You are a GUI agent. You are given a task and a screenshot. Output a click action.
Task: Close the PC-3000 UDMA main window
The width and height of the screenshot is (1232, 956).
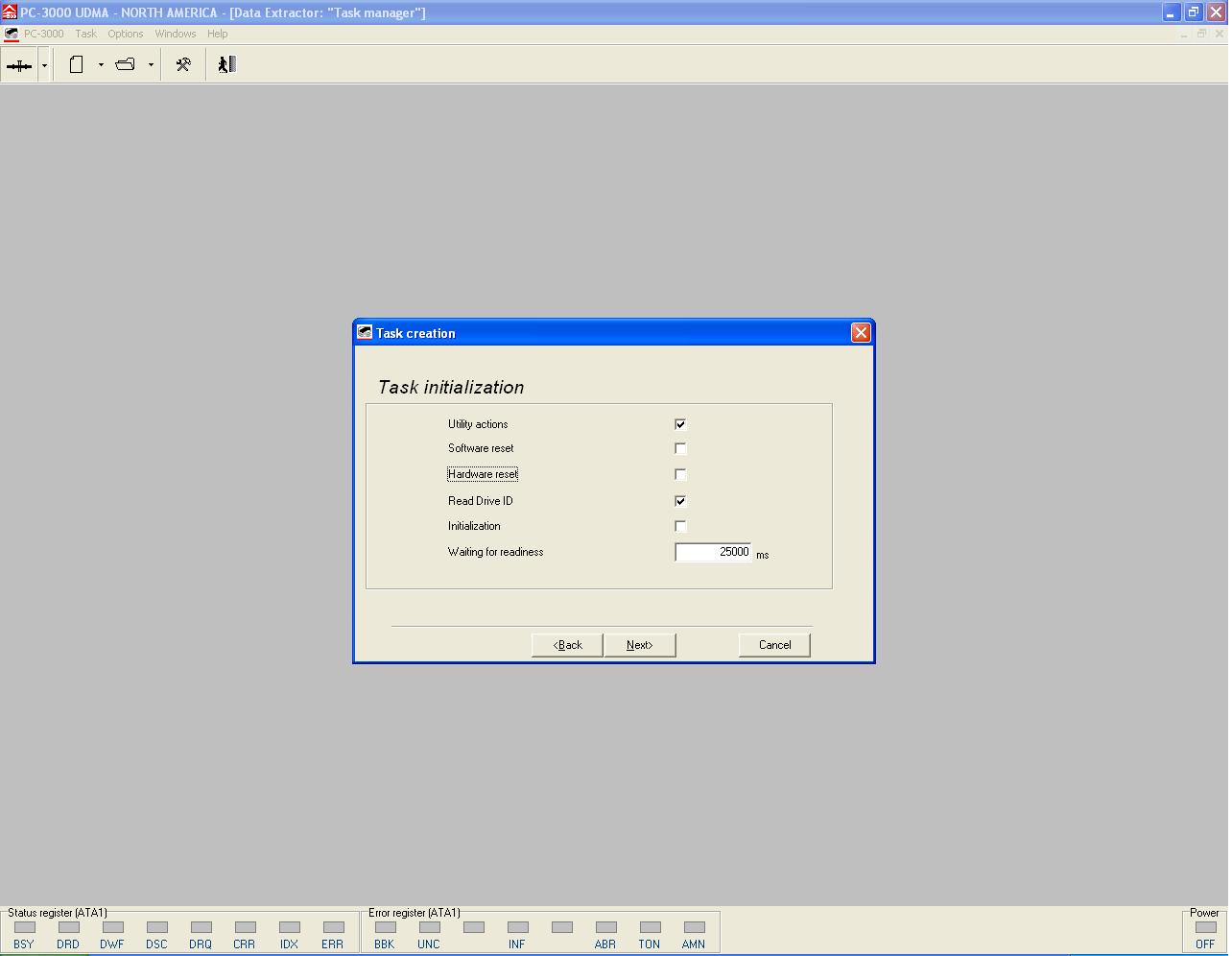[1216, 12]
